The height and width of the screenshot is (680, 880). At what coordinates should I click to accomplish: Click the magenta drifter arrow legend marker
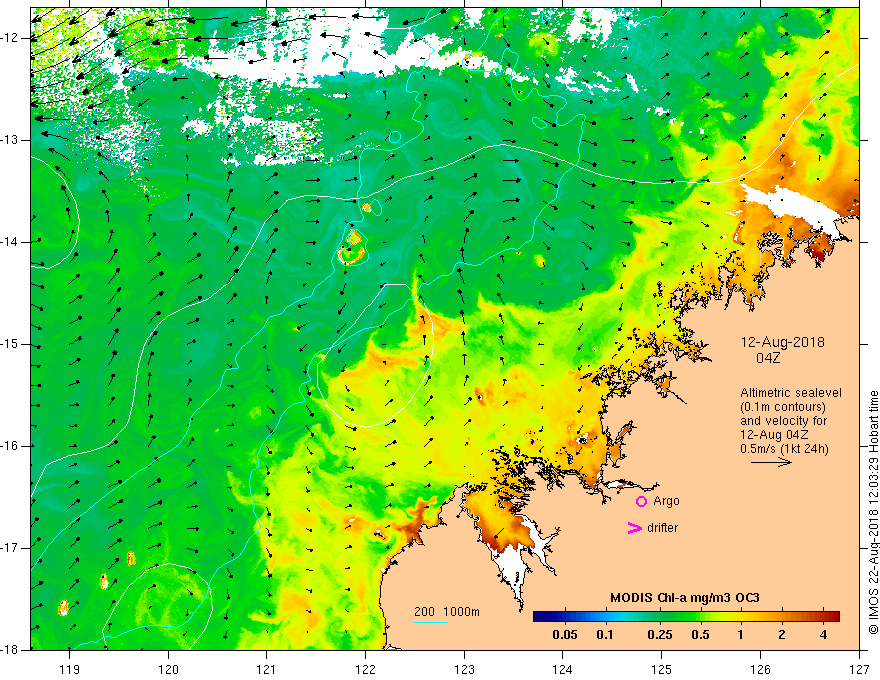coord(634,528)
